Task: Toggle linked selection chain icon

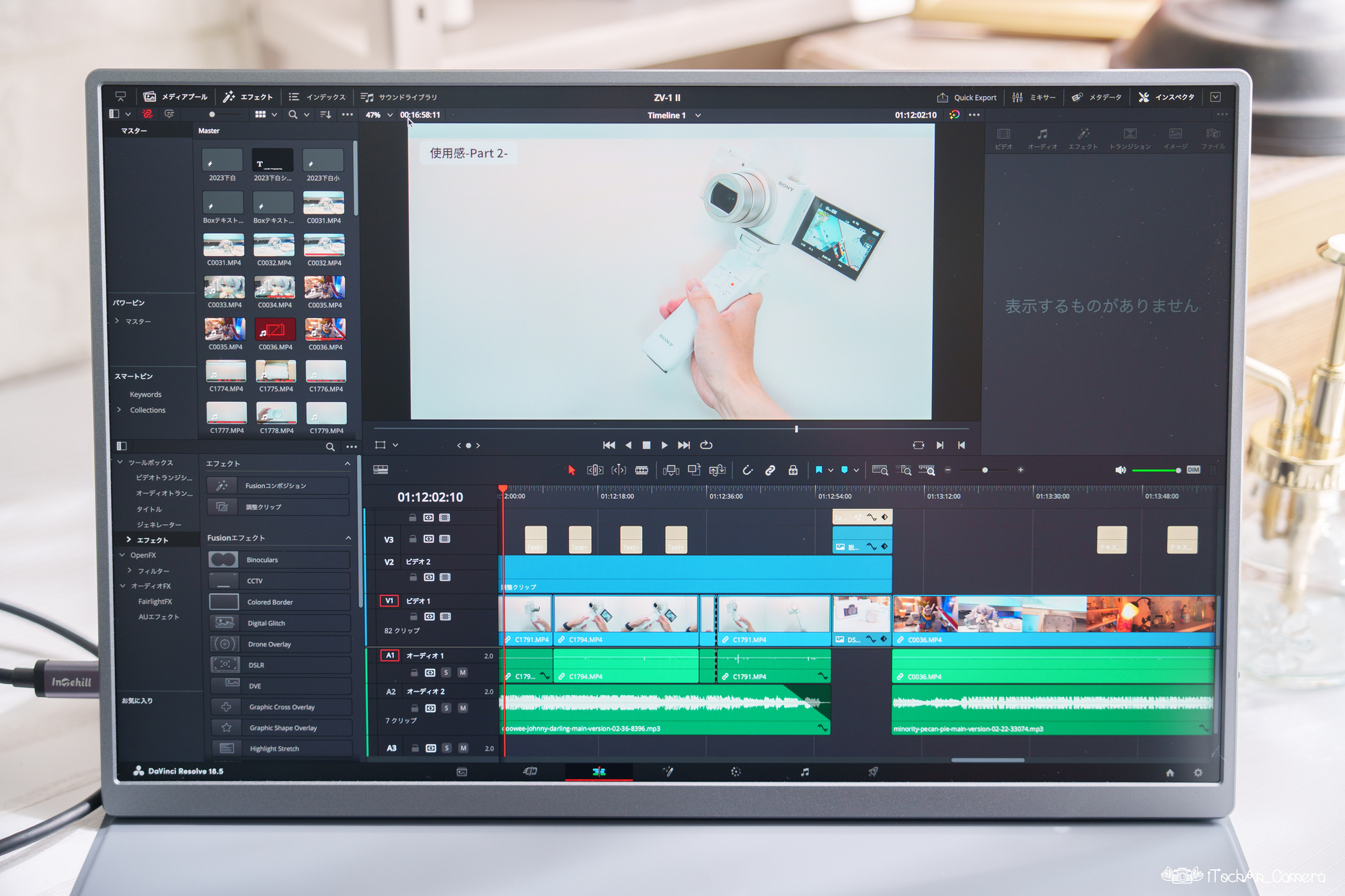Action: coord(770,470)
